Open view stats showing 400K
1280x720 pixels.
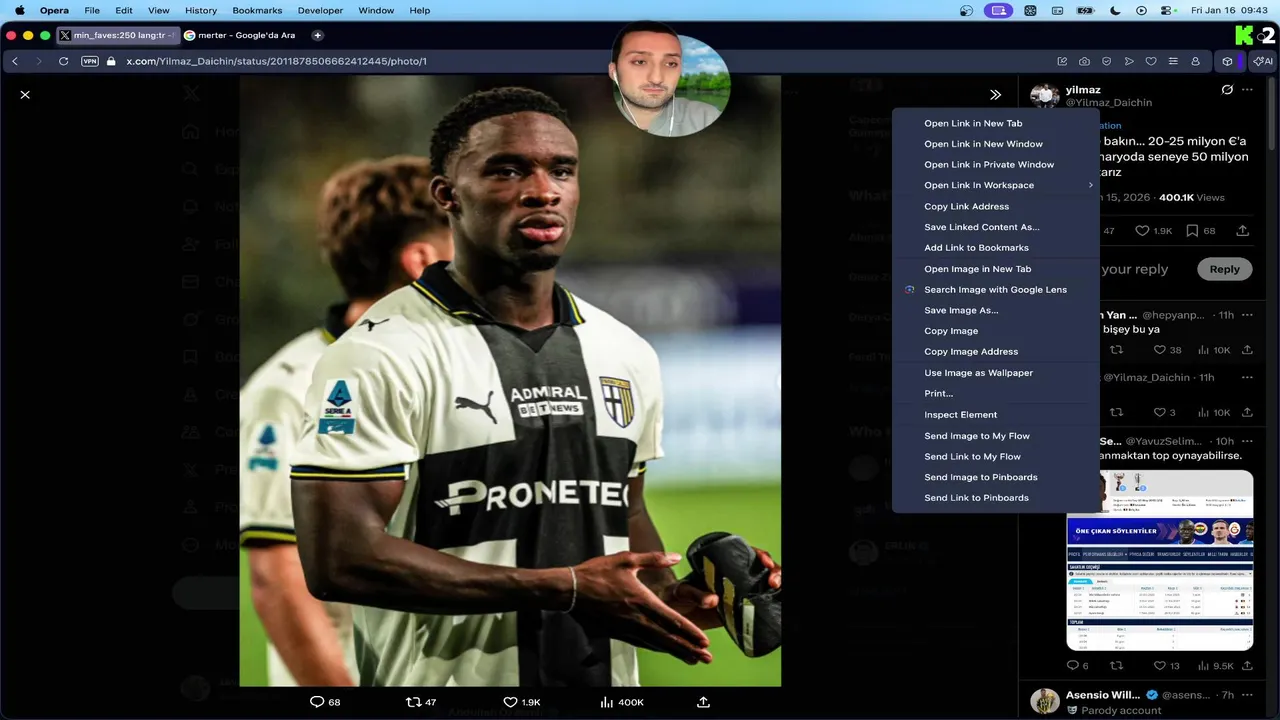pyautogui.click(x=621, y=702)
